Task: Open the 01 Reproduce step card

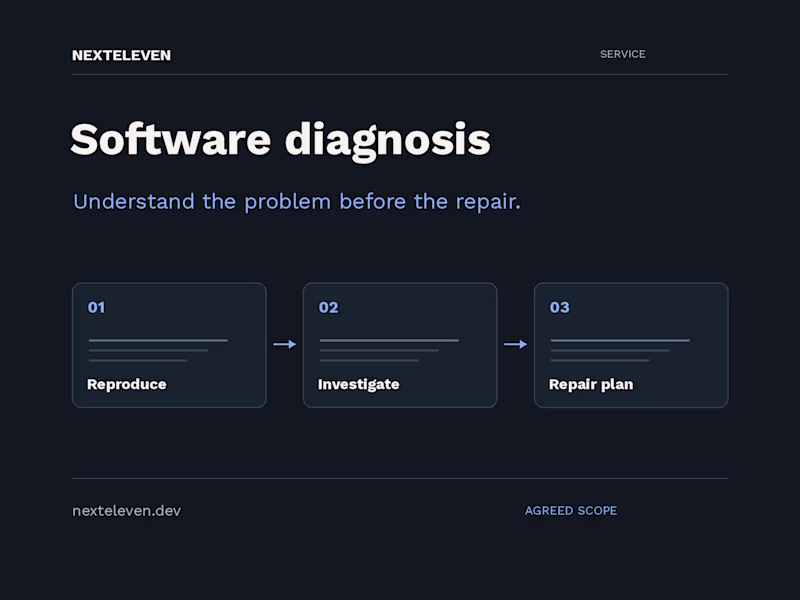Action: (169, 345)
